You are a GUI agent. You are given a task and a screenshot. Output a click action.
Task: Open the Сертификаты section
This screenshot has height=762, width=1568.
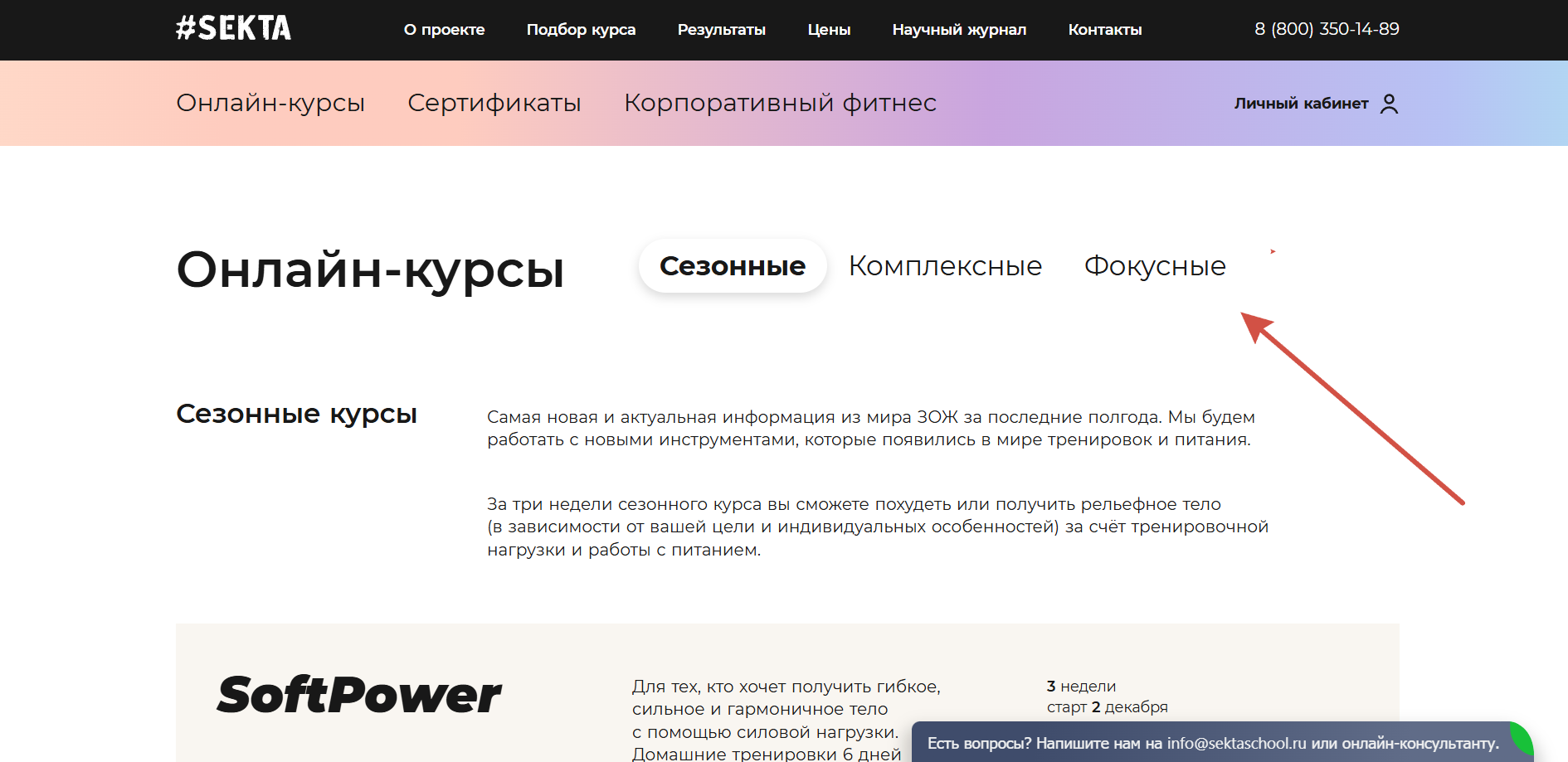pyautogui.click(x=494, y=103)
